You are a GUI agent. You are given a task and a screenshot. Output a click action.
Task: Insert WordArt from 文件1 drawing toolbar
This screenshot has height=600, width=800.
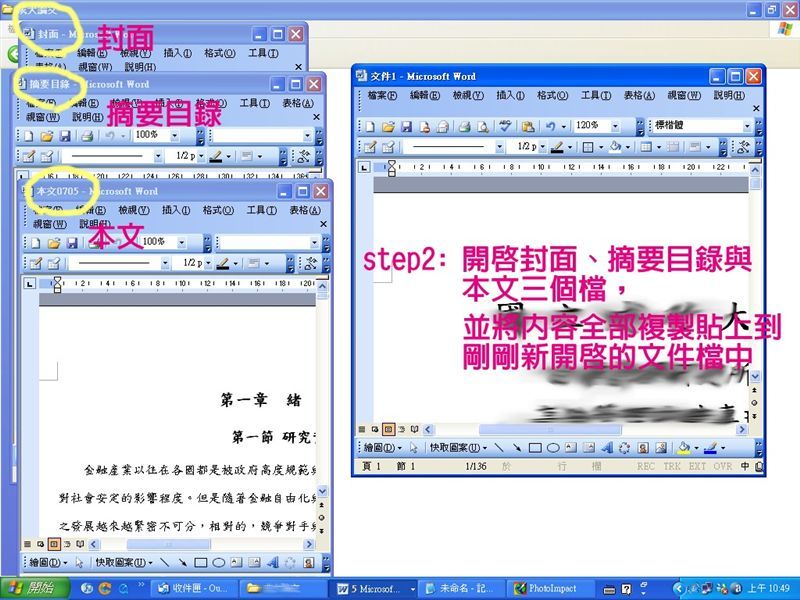click(607, 448)
